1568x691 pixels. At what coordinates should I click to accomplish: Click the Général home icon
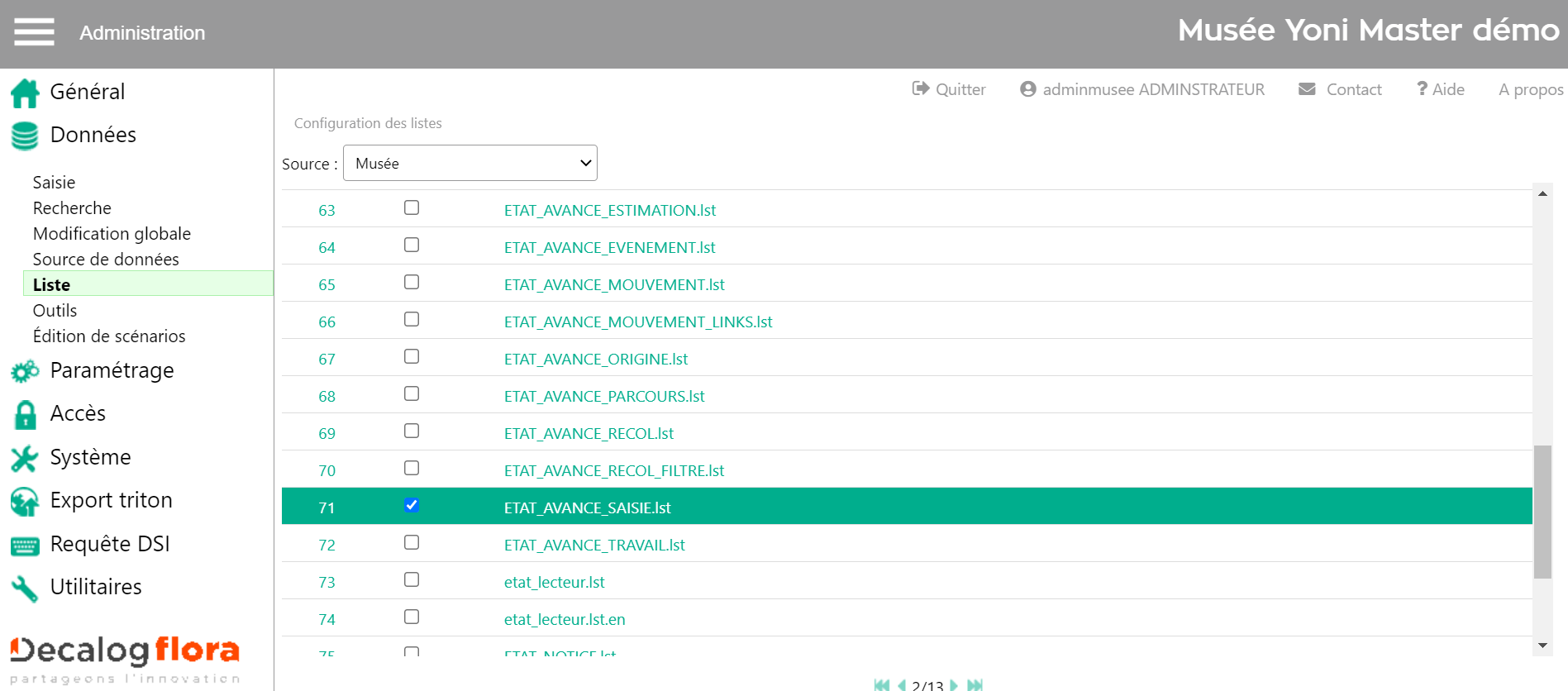(x=25, y=93)
